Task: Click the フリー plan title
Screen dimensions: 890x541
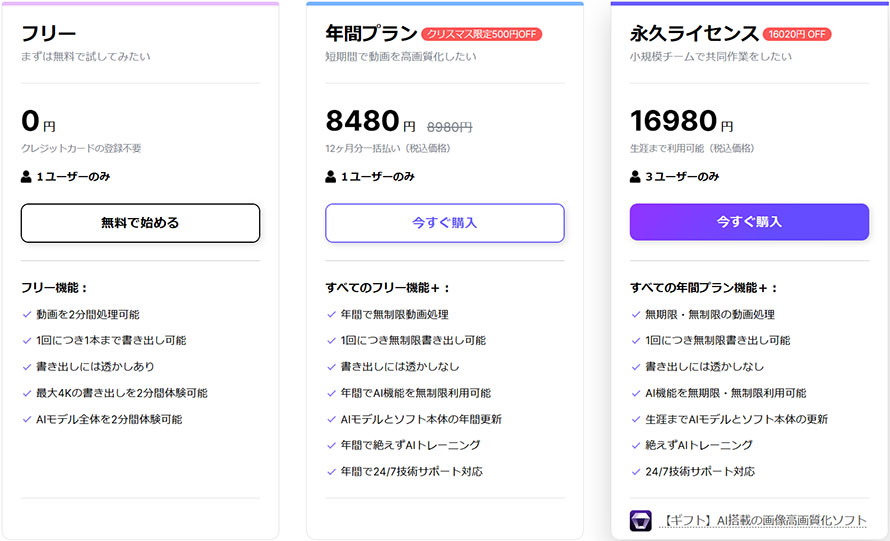Action: click(49, 34)
